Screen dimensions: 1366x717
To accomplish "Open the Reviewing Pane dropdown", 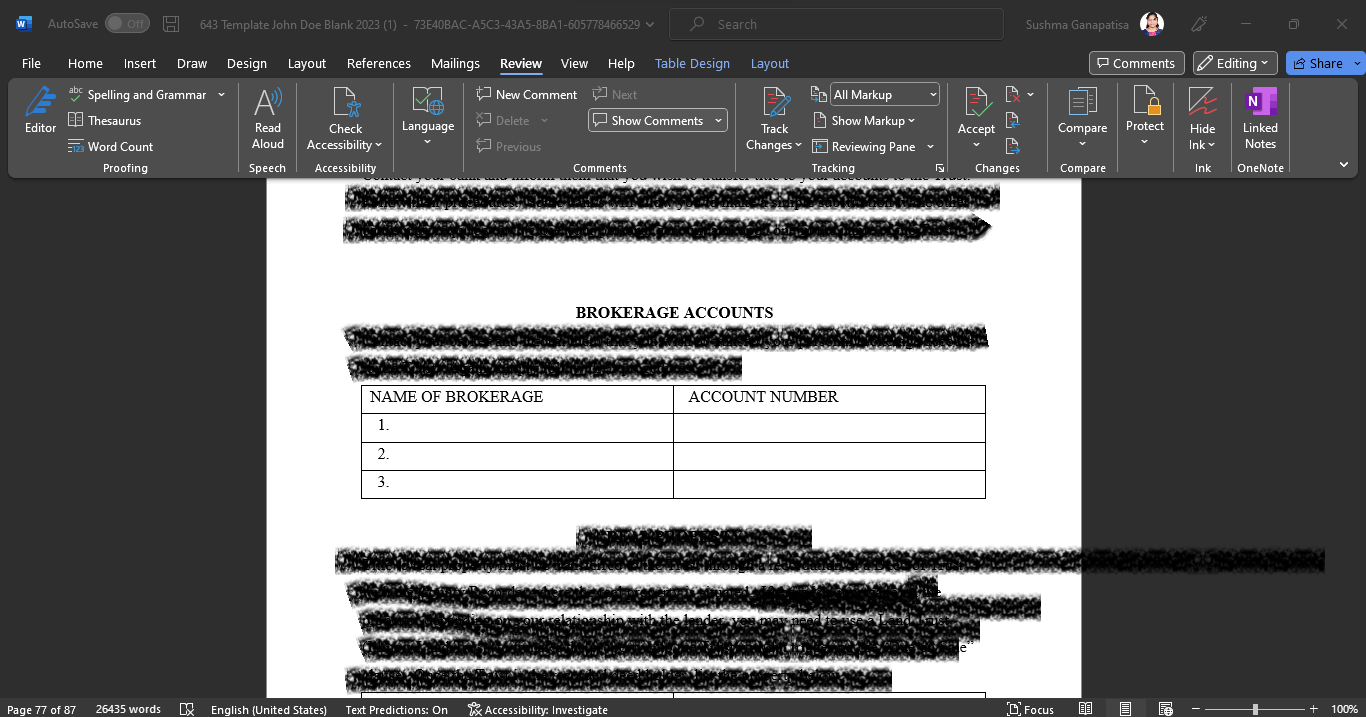I will click(929, 146).
